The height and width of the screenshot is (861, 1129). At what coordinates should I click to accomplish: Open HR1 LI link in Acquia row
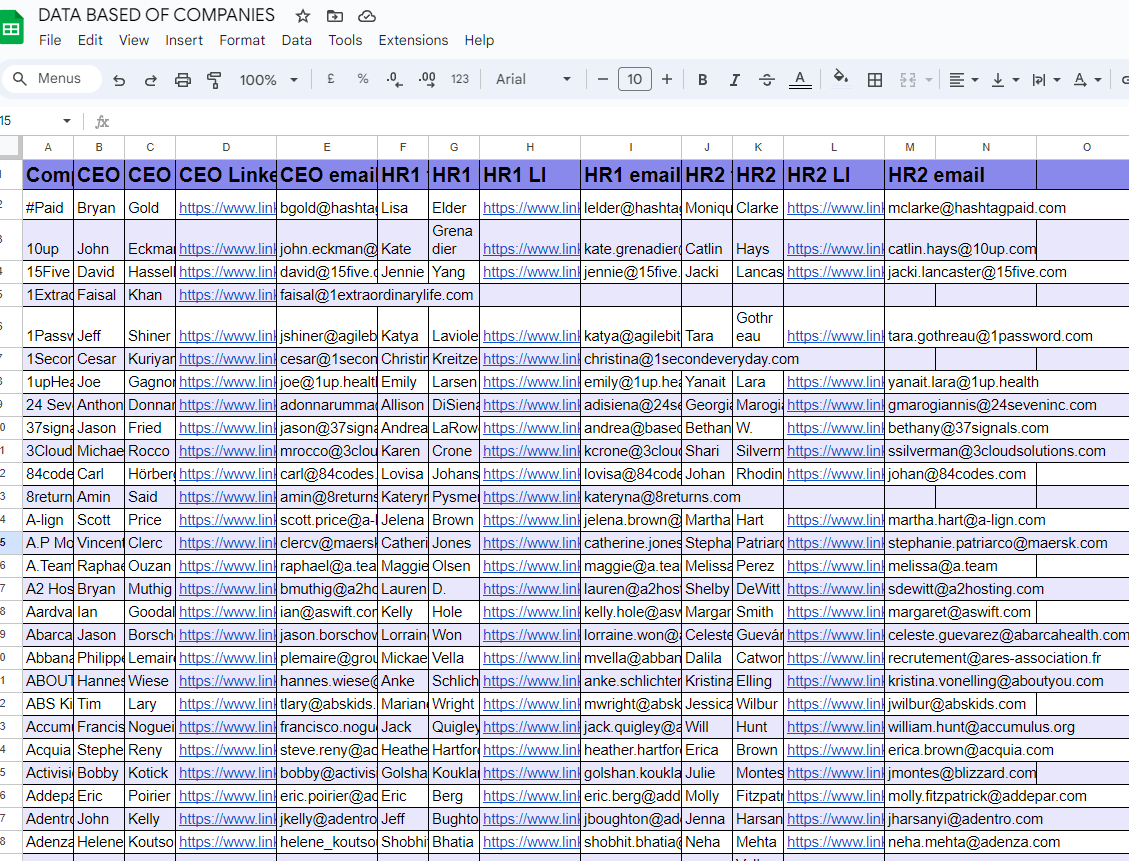click(x=531, y=750)
